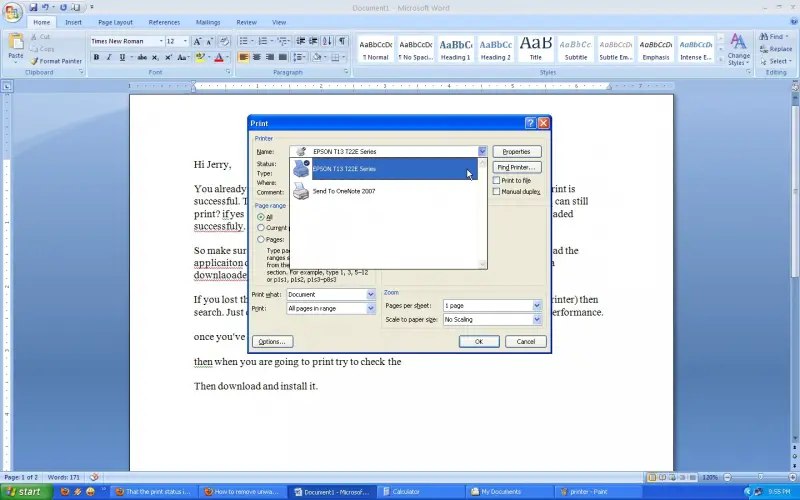Enable the Print to file checkbox
Screen dimensions: 800x500
click(x=496, y=181)
